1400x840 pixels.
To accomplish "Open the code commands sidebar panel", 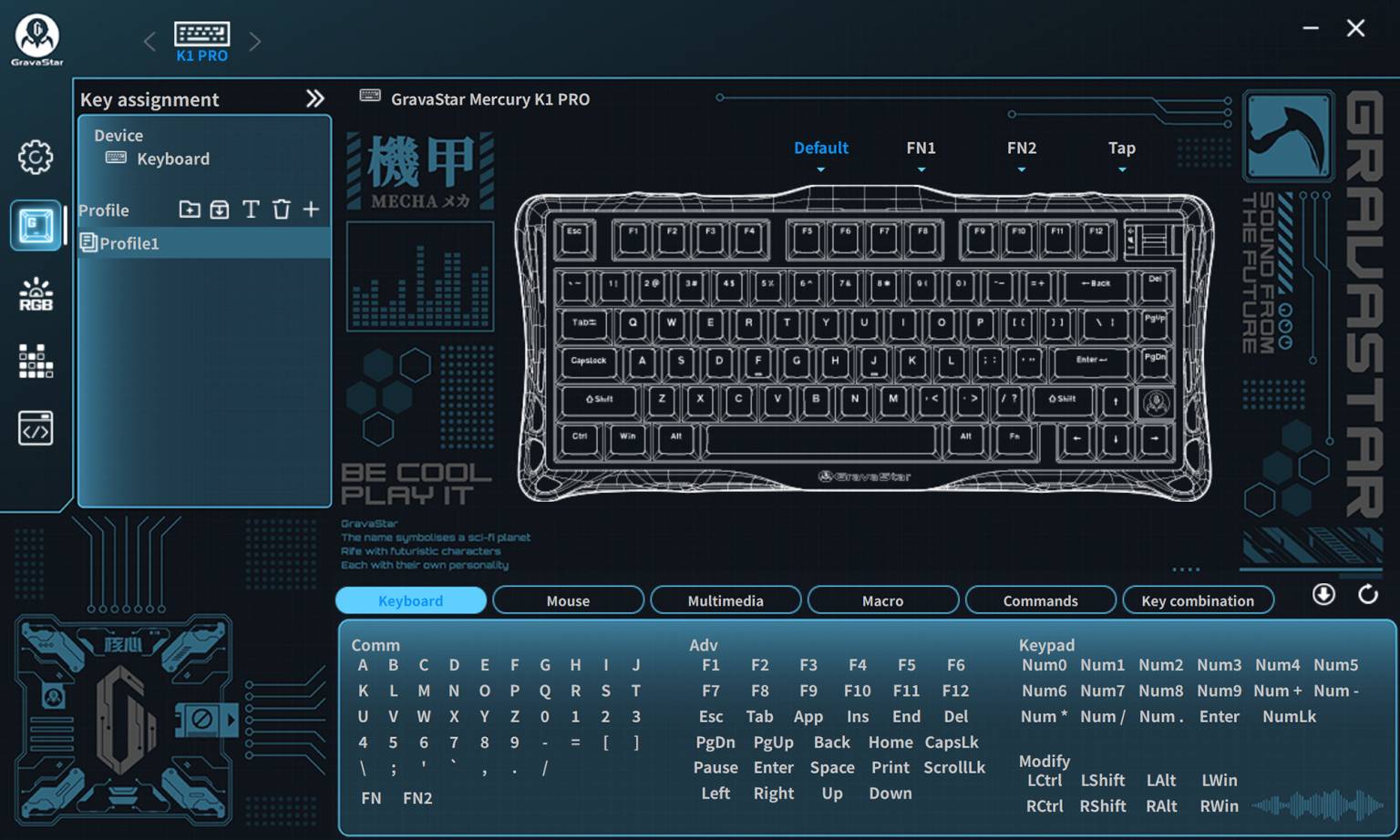I will pyautogui.click(x=35, y=427).
